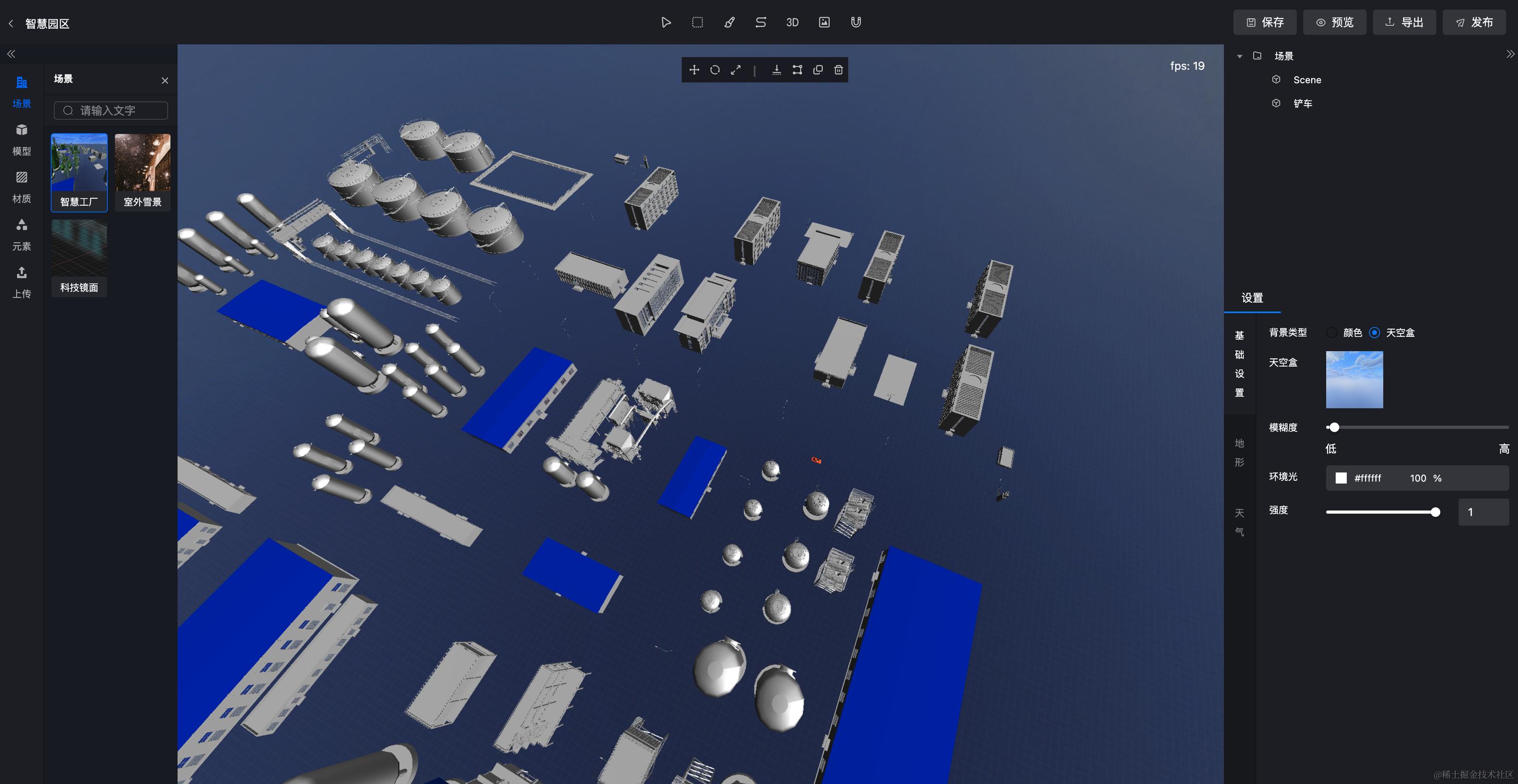Select the 天空盒 background type radio
The width and height of the screenshot is (1518, 784).
(1374, 333)
